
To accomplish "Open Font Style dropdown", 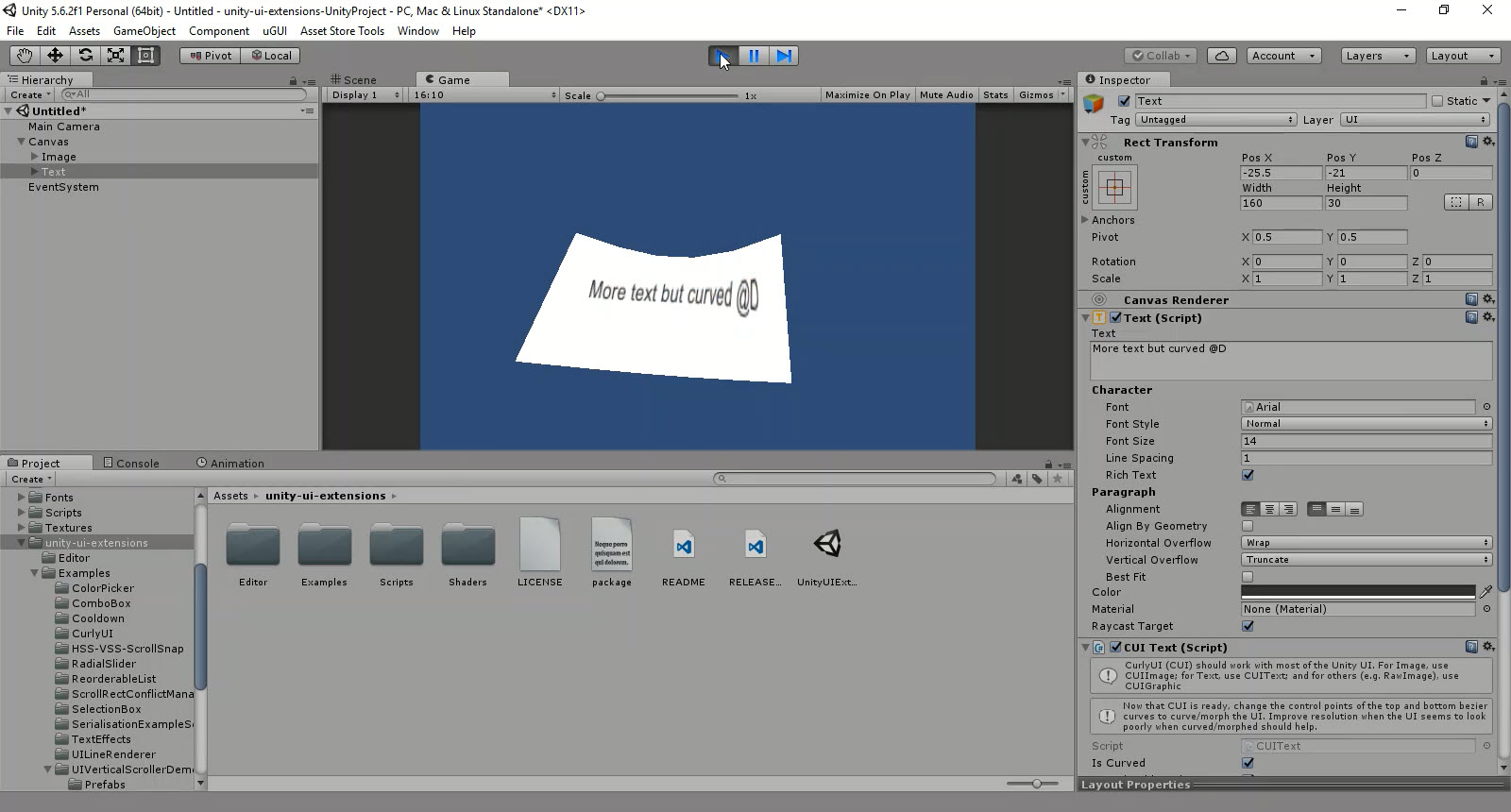I will pyautogui.click(x=1367, y=424).
